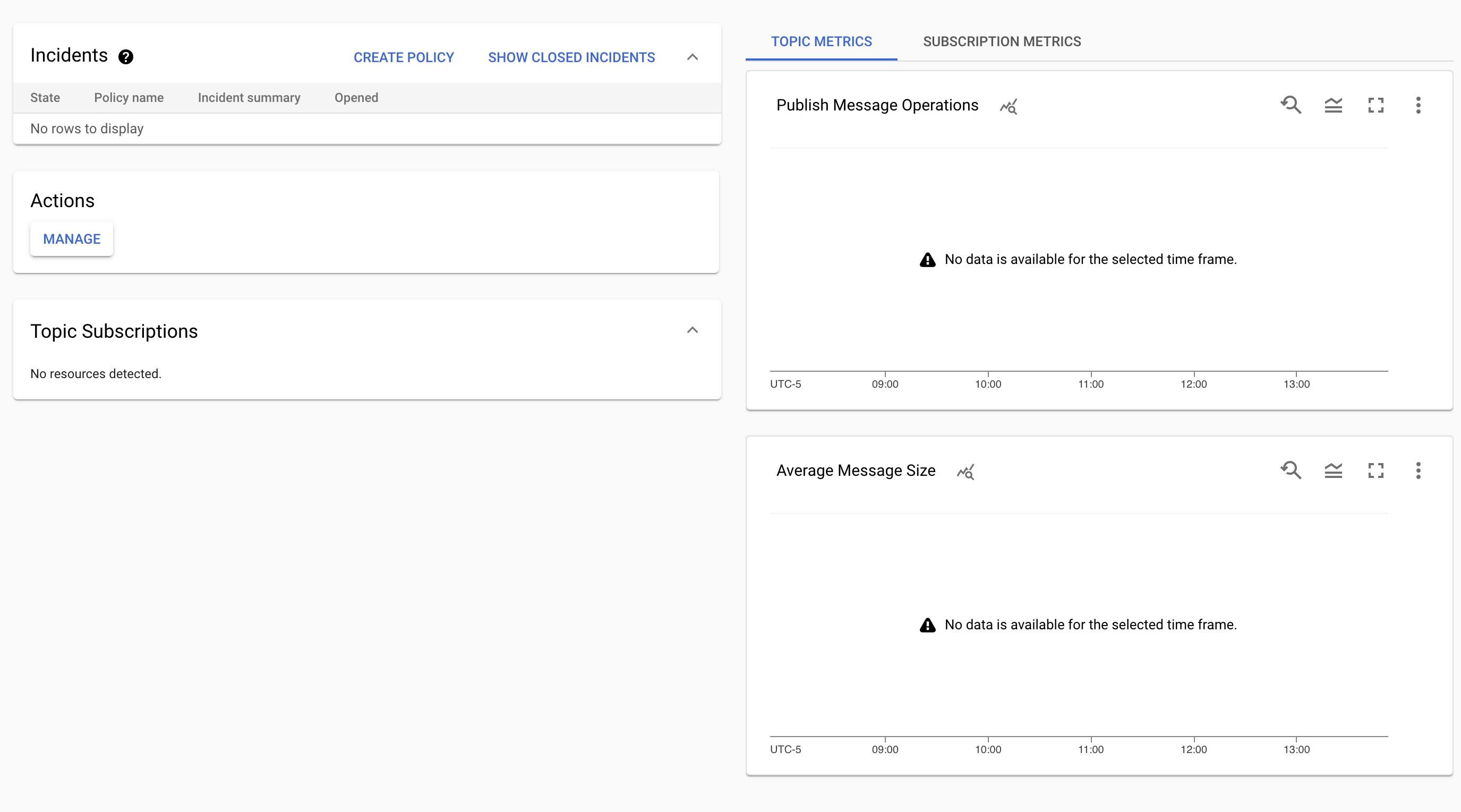This screenshot has height=812, width=1461.
Task: Reset zoom on Publish Message Operations chart
Action: (x=1291, y=105)
